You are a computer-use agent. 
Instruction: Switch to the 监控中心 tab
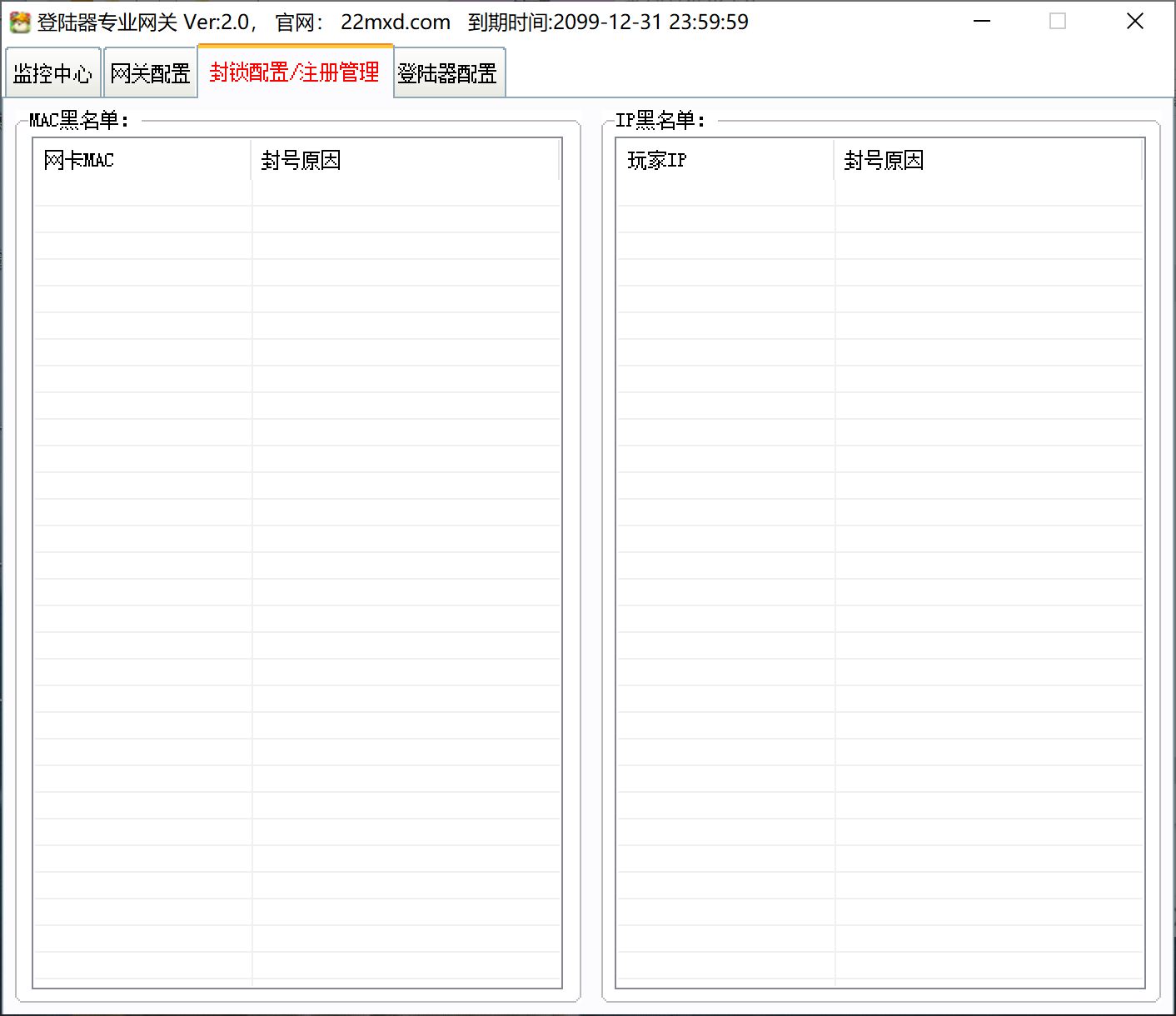click(x=52, y=73)
